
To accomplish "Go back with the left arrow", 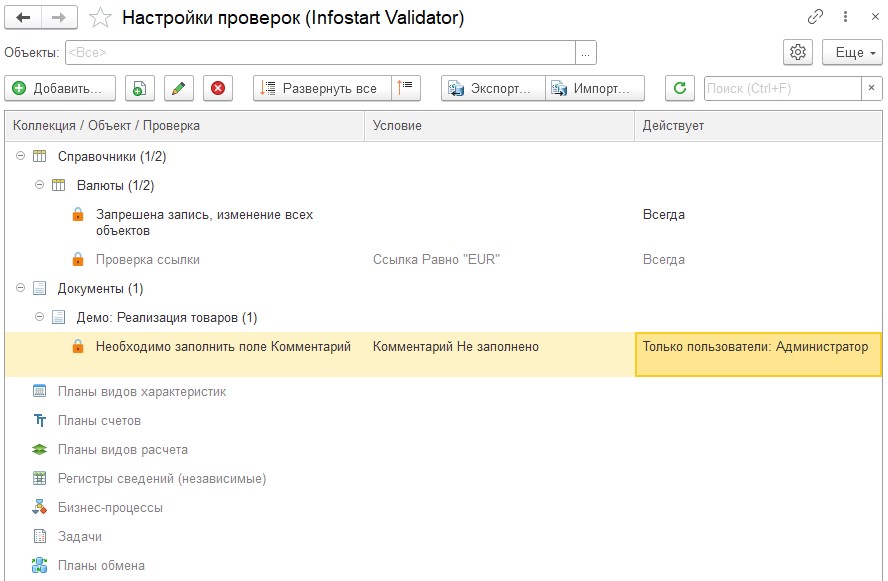I will 23,18.
